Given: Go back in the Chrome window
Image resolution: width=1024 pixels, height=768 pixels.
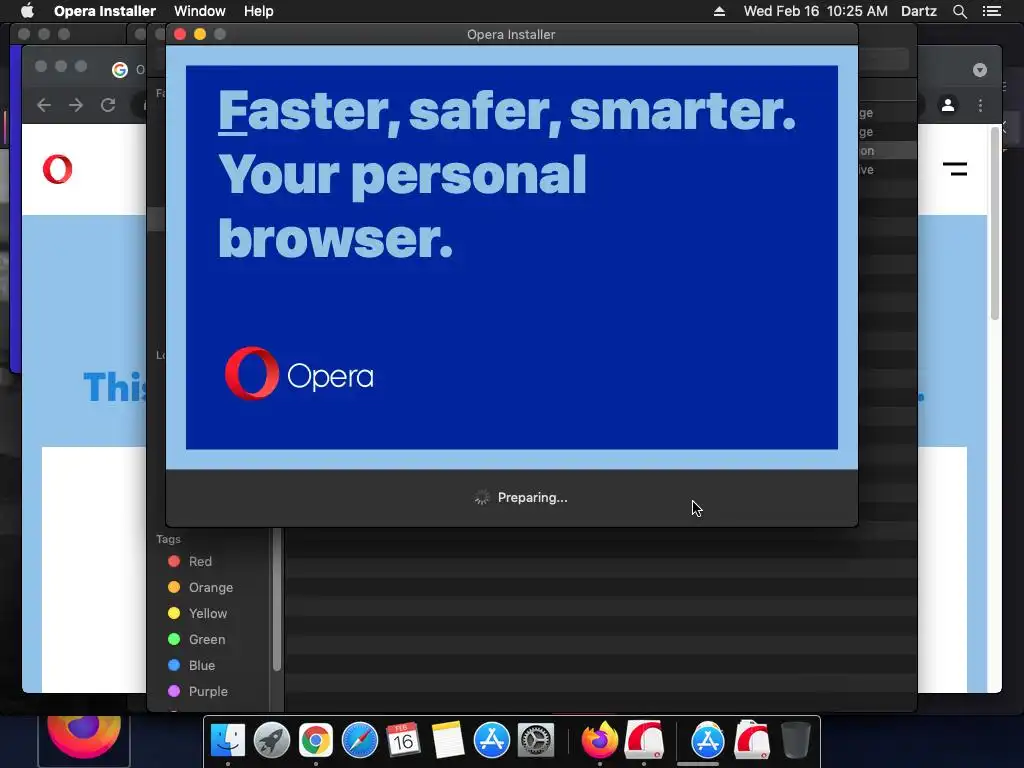Looking at the screenshot, I should (x=44, y=105).
